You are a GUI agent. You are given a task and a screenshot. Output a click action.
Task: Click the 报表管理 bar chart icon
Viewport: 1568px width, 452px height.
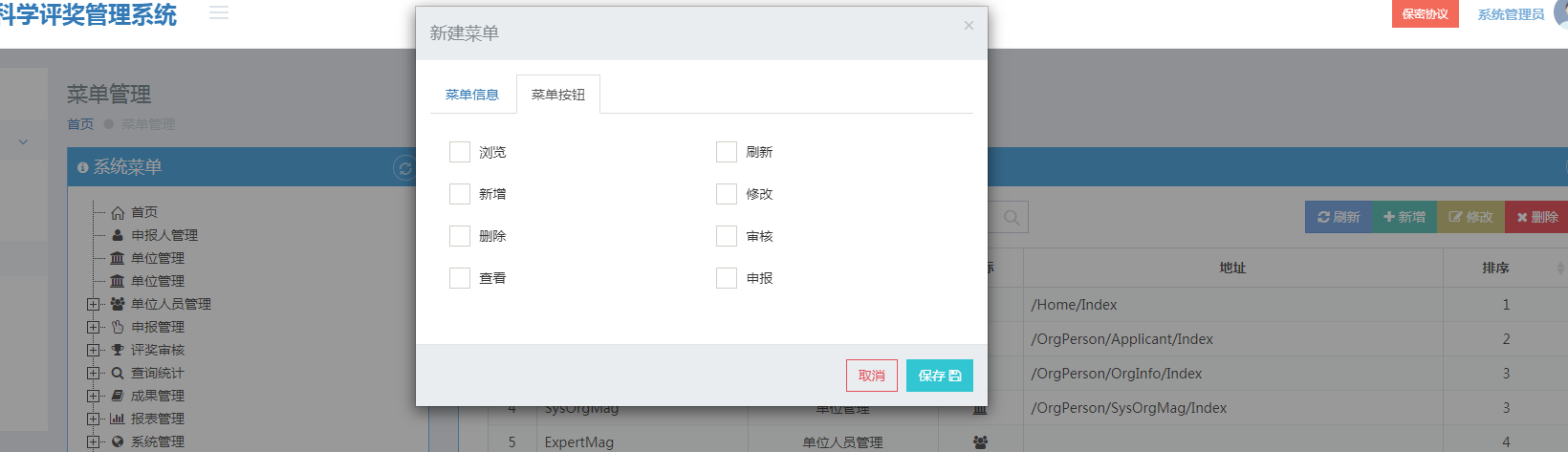(118, 419)
